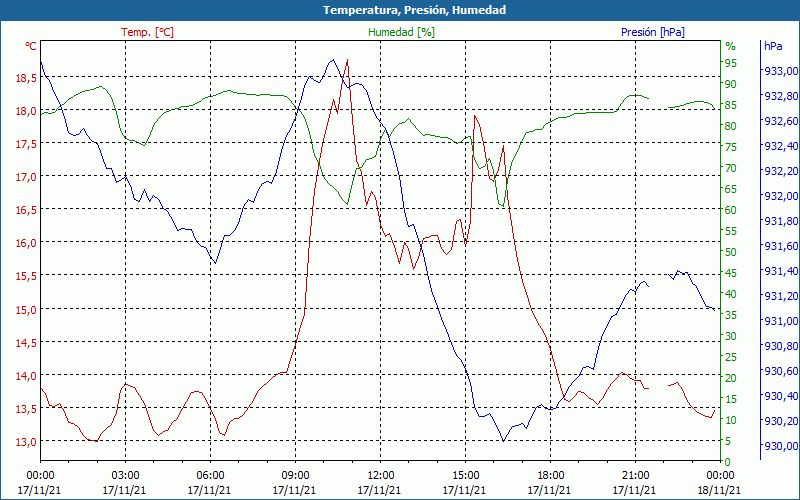Click the '932,40' pressure axis value
The height and width of the screenshot is (500, 800).
tap(781, 146)
